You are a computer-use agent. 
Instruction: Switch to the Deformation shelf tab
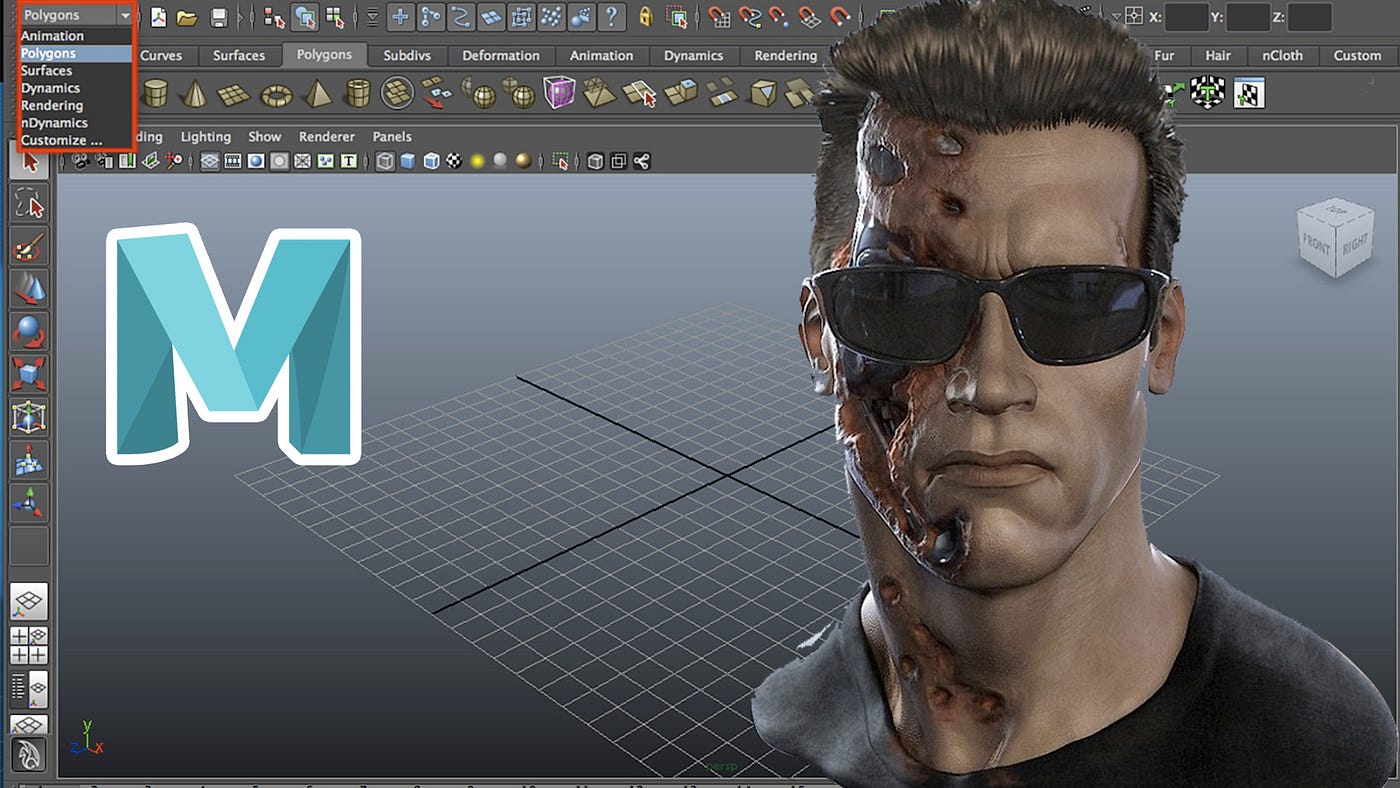coord(503,56)
